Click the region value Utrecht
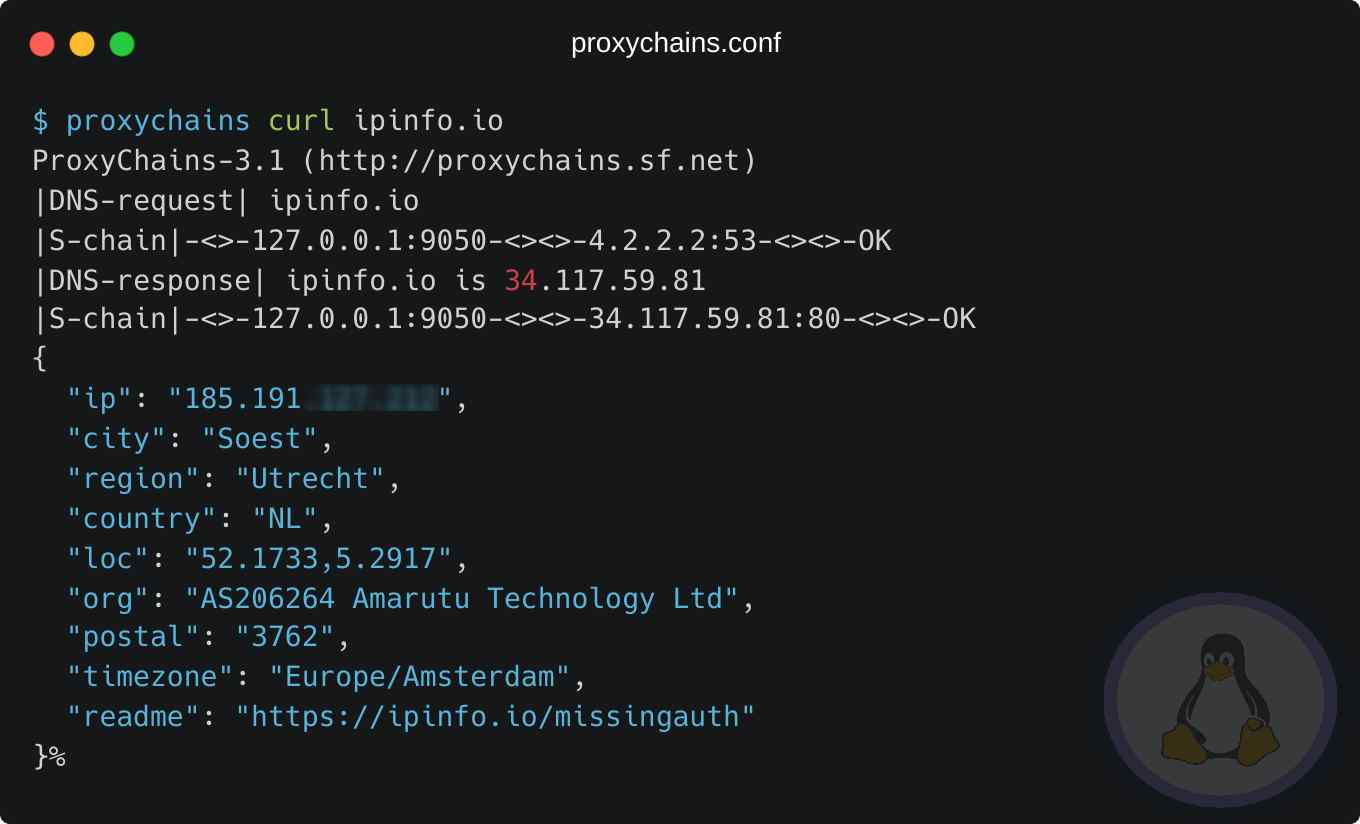 click(x=310, y=479)
